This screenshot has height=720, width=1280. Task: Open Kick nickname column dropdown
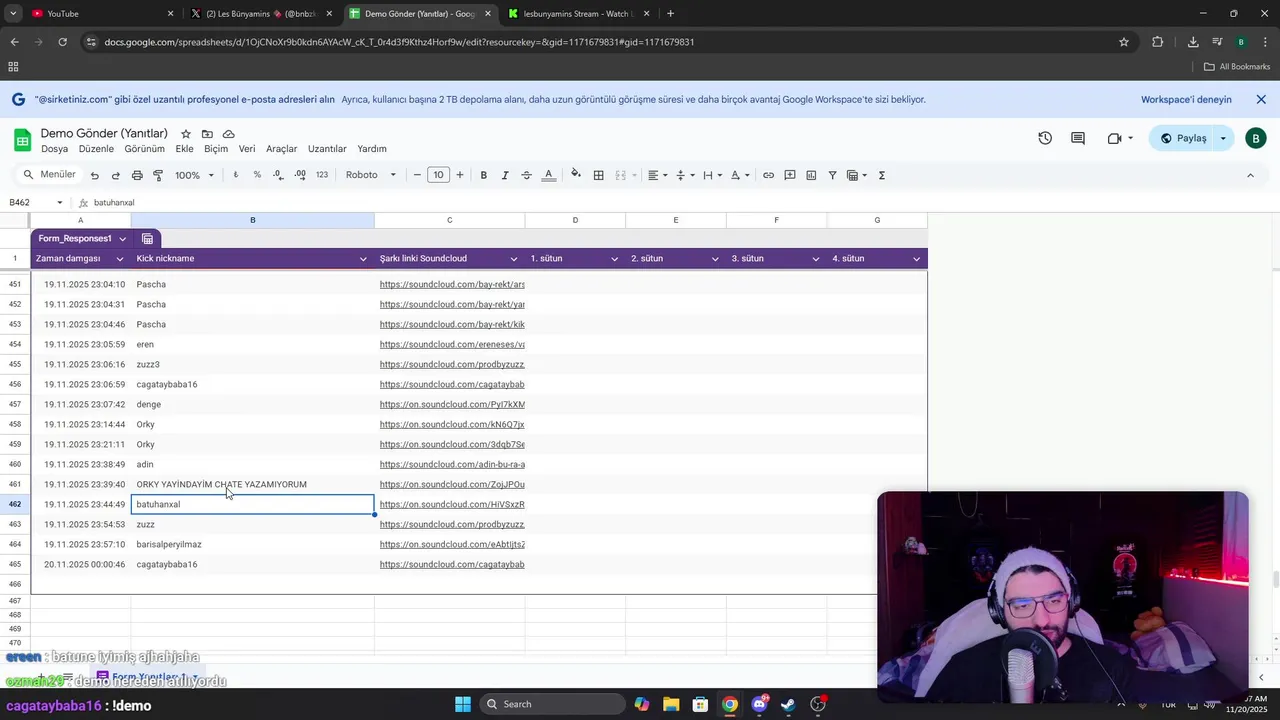click(x=363, y=259)
